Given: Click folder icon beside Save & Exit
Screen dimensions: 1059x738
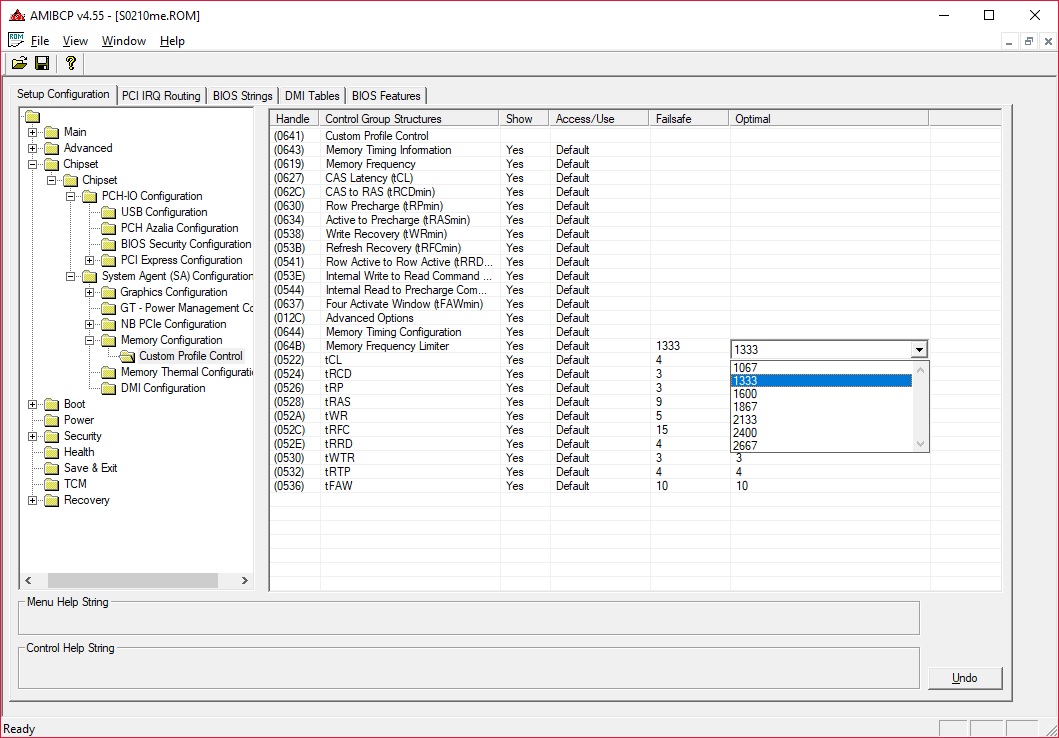Looking at the screenshot, I should point(52,469).
